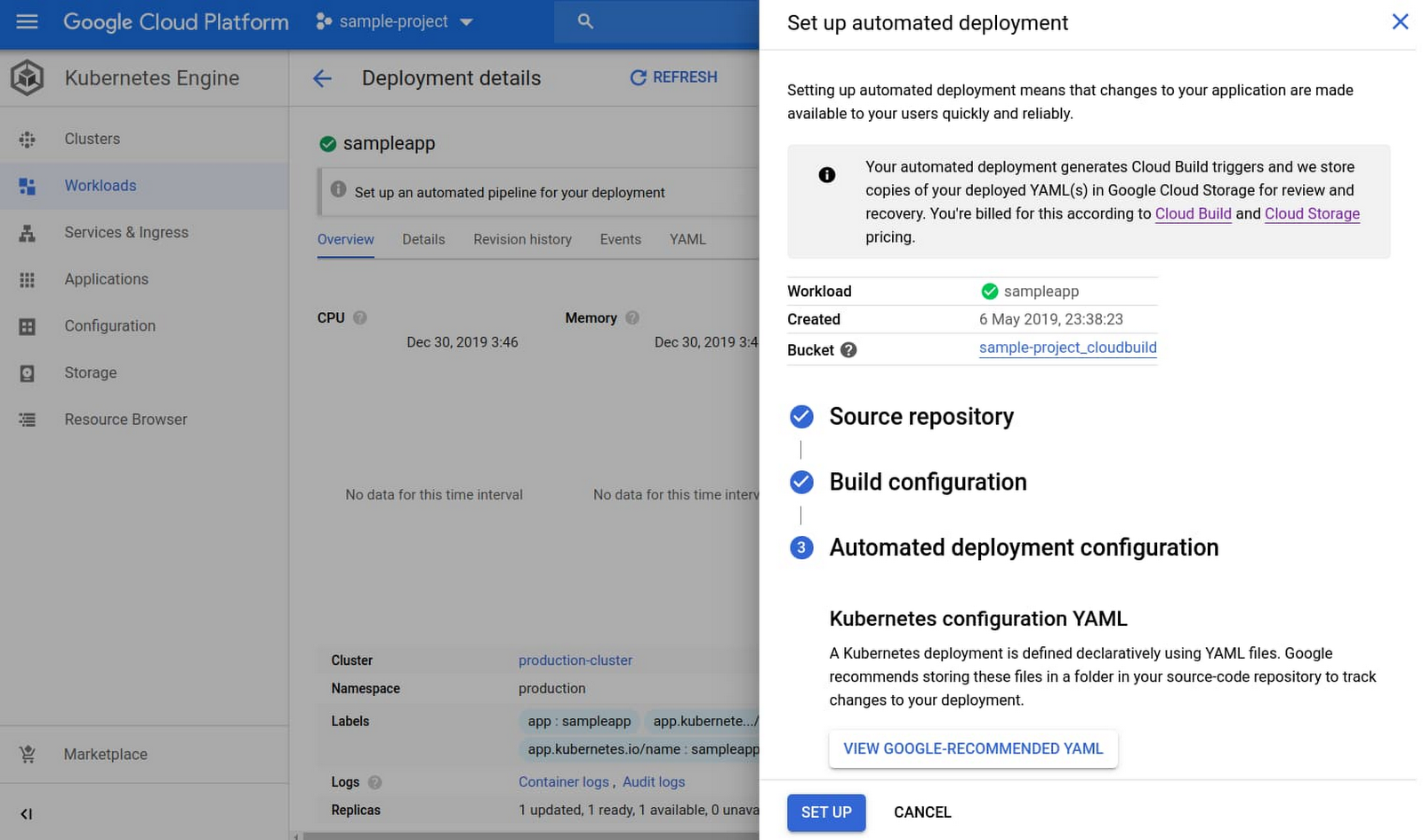The height and width of the screenshot is (840, 1423).
Task: Click the 'app : sampleapp' label chip
Action: (579, 721)
